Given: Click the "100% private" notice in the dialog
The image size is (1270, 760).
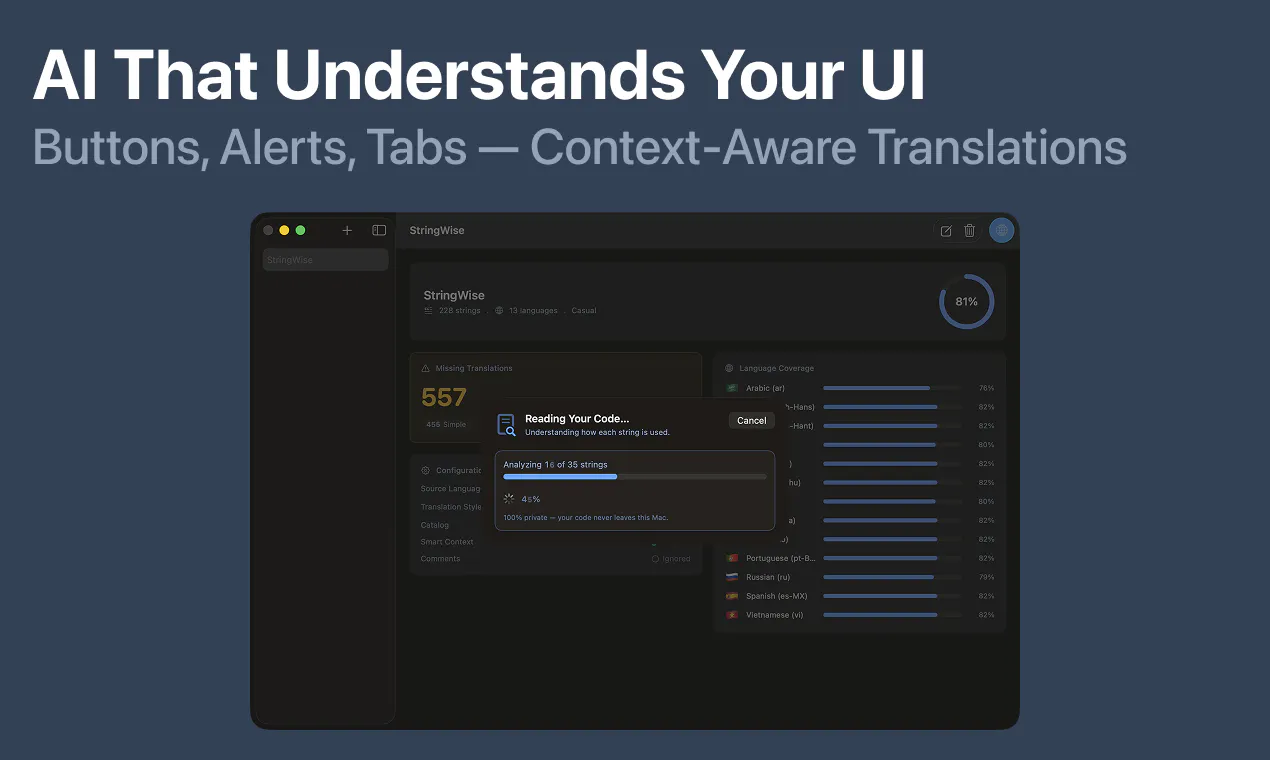Looking at the screenshot, I should pos(585,518).
